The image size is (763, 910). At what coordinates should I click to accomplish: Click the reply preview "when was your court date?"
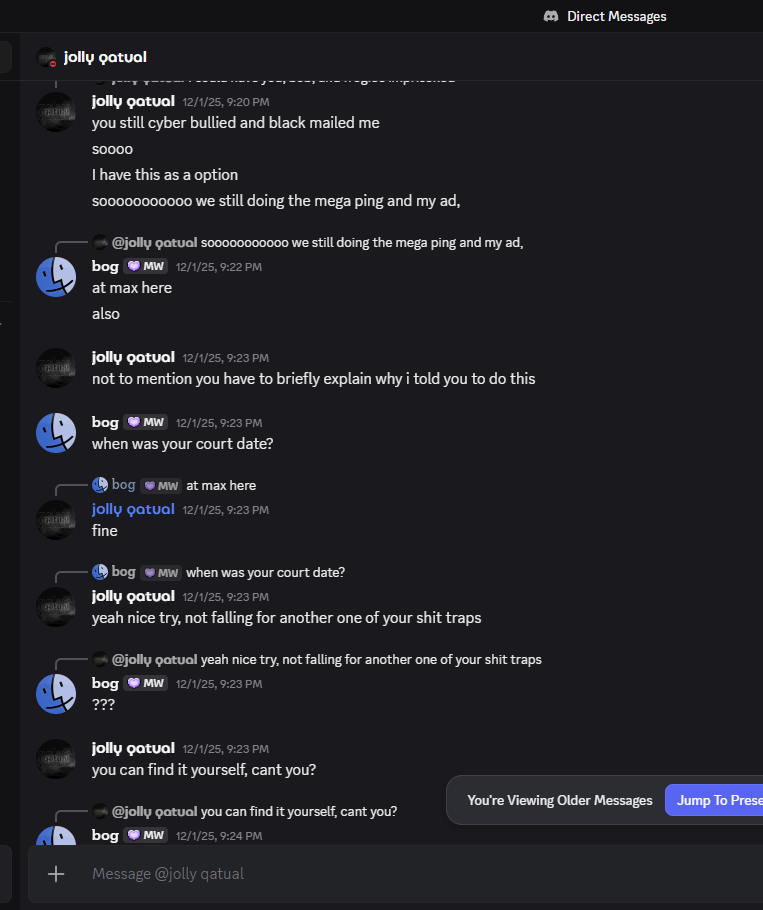coord(265,572)
